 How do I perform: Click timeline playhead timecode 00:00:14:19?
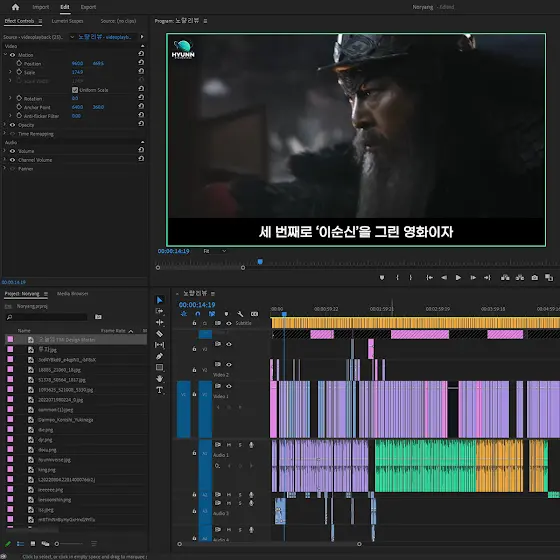click(197, 305)
